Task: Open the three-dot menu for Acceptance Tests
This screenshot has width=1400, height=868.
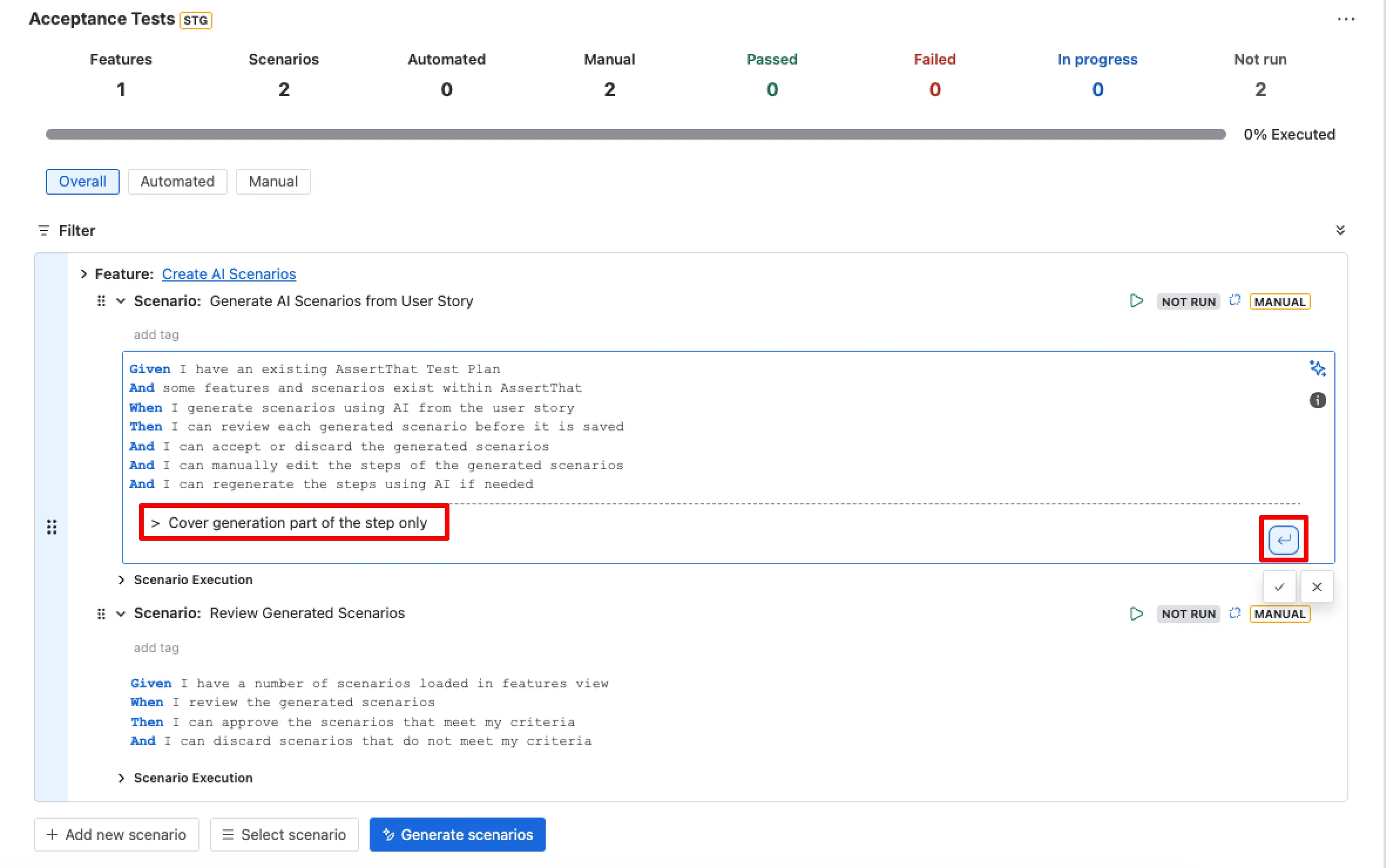Action: click(x=1345, y=19)
